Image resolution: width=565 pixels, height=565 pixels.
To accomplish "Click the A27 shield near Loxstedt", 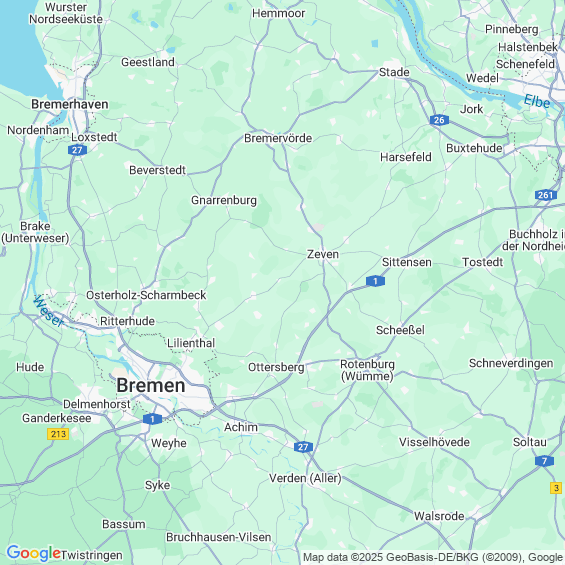I will (77, 150).
